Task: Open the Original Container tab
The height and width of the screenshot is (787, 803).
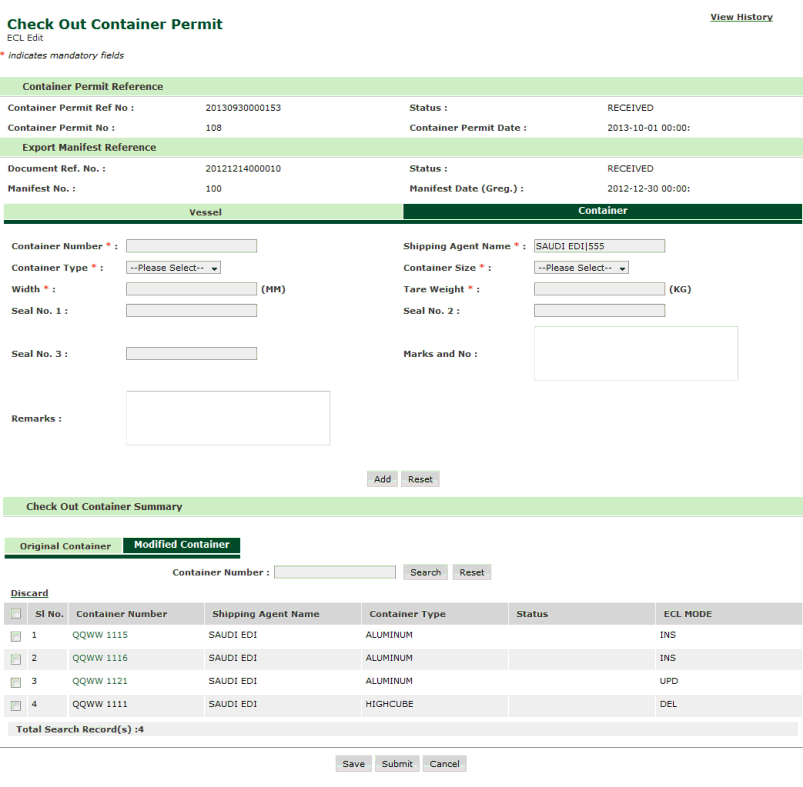Action: tap(65, 546)
